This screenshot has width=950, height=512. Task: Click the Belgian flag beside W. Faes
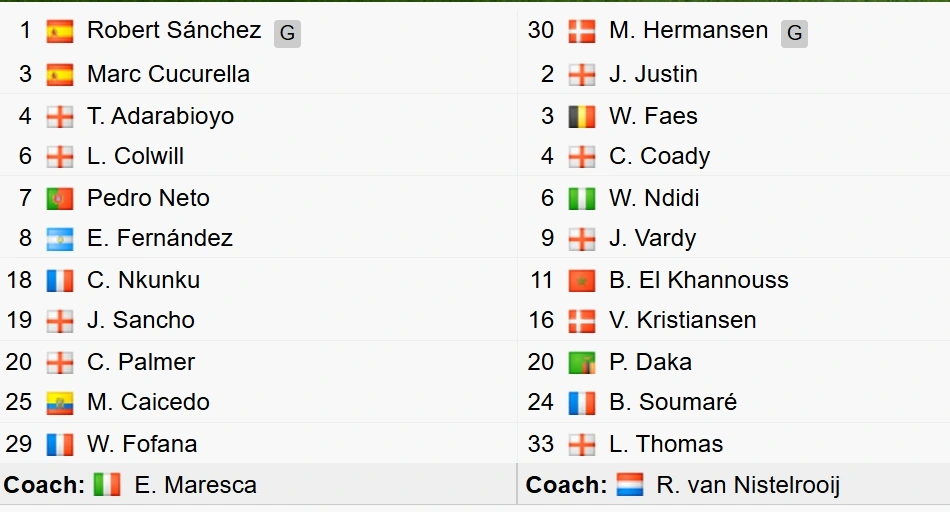pos(582,116)
